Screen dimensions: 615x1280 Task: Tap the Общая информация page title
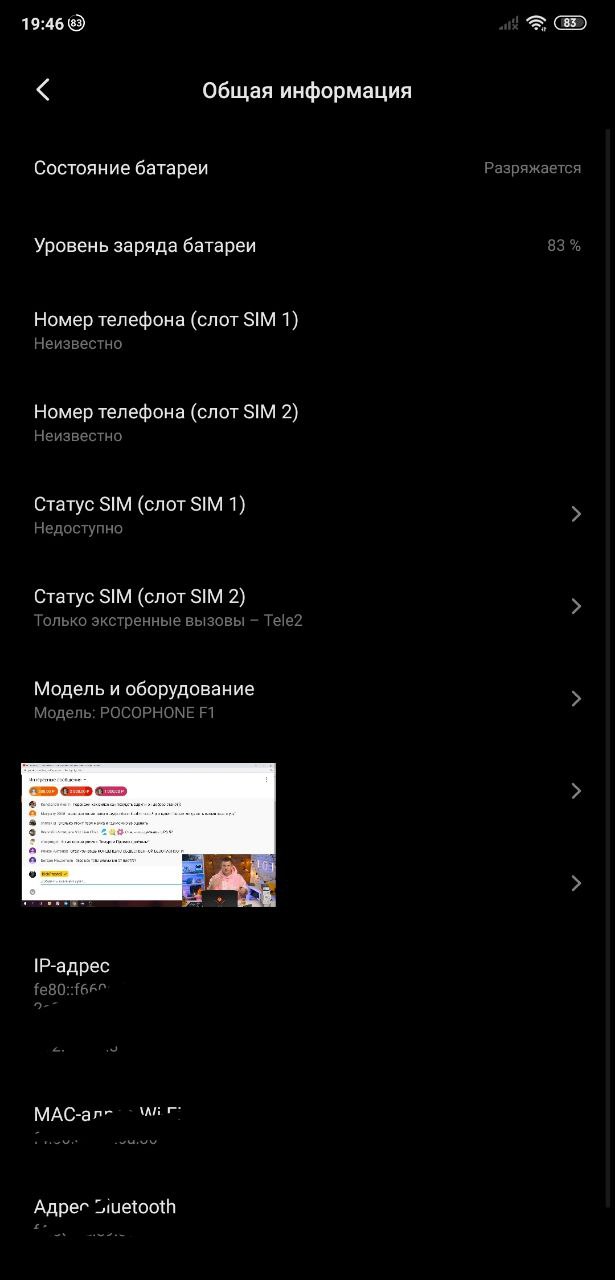(307, 91)
